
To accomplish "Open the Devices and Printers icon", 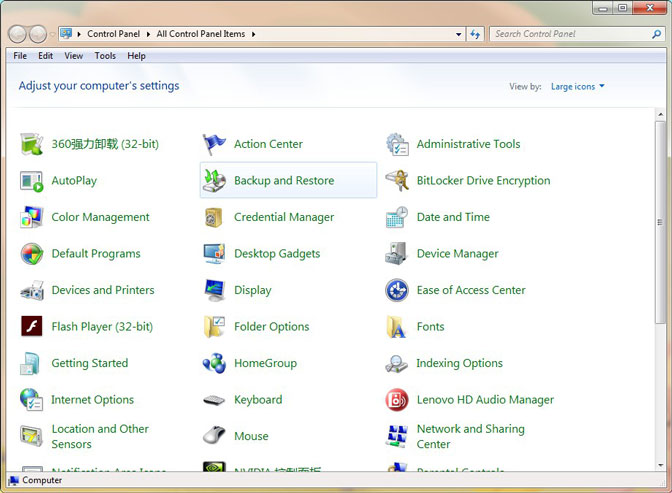I will click(x=31, y=290).
